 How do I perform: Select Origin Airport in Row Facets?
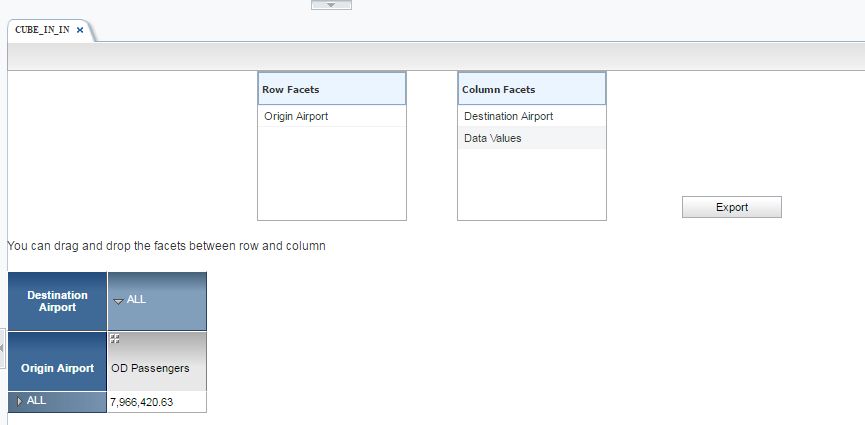tap(296, 116)
